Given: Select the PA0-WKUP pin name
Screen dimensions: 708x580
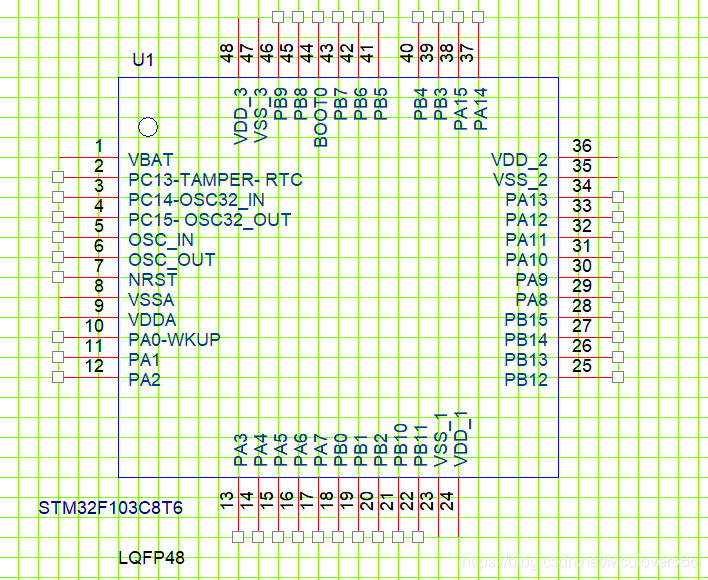Looking at the screenshot, I should (175, 340).
